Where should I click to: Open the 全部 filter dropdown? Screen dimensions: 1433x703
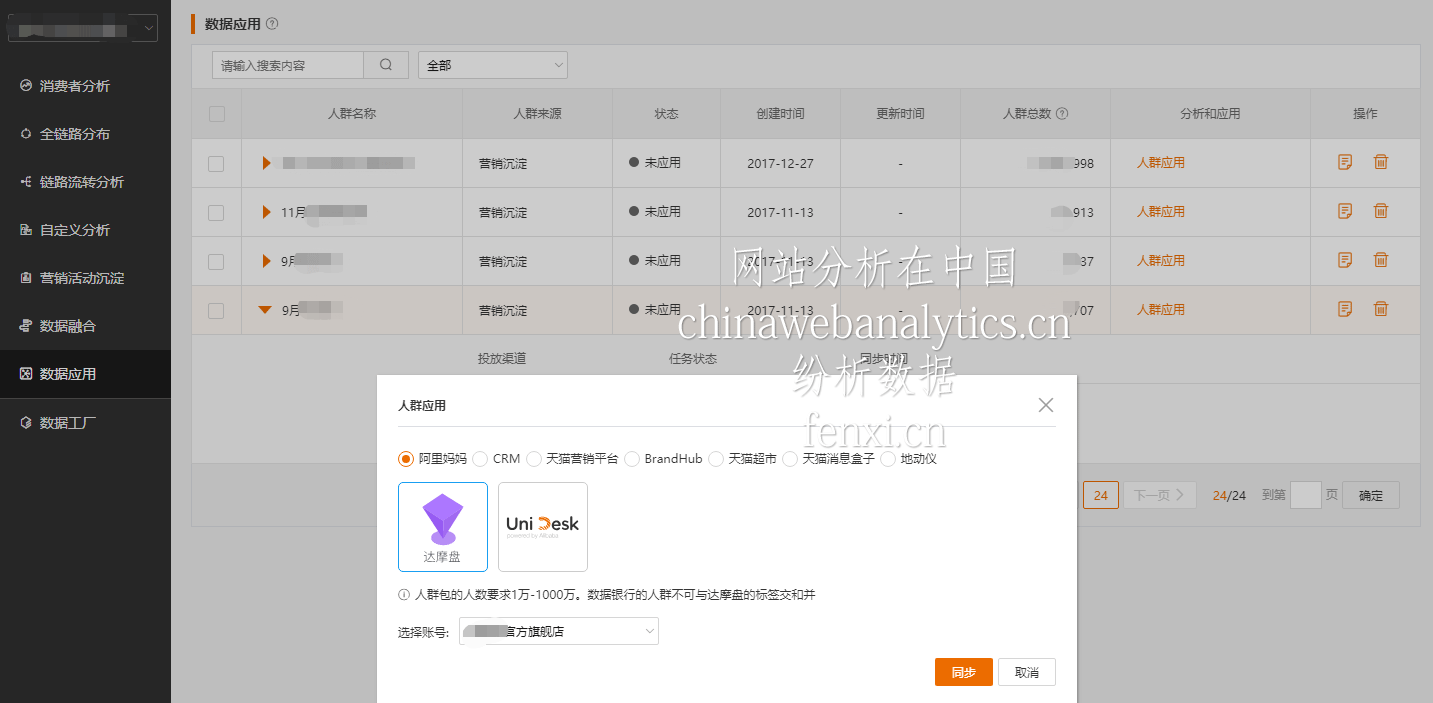[x=492, y=65]
